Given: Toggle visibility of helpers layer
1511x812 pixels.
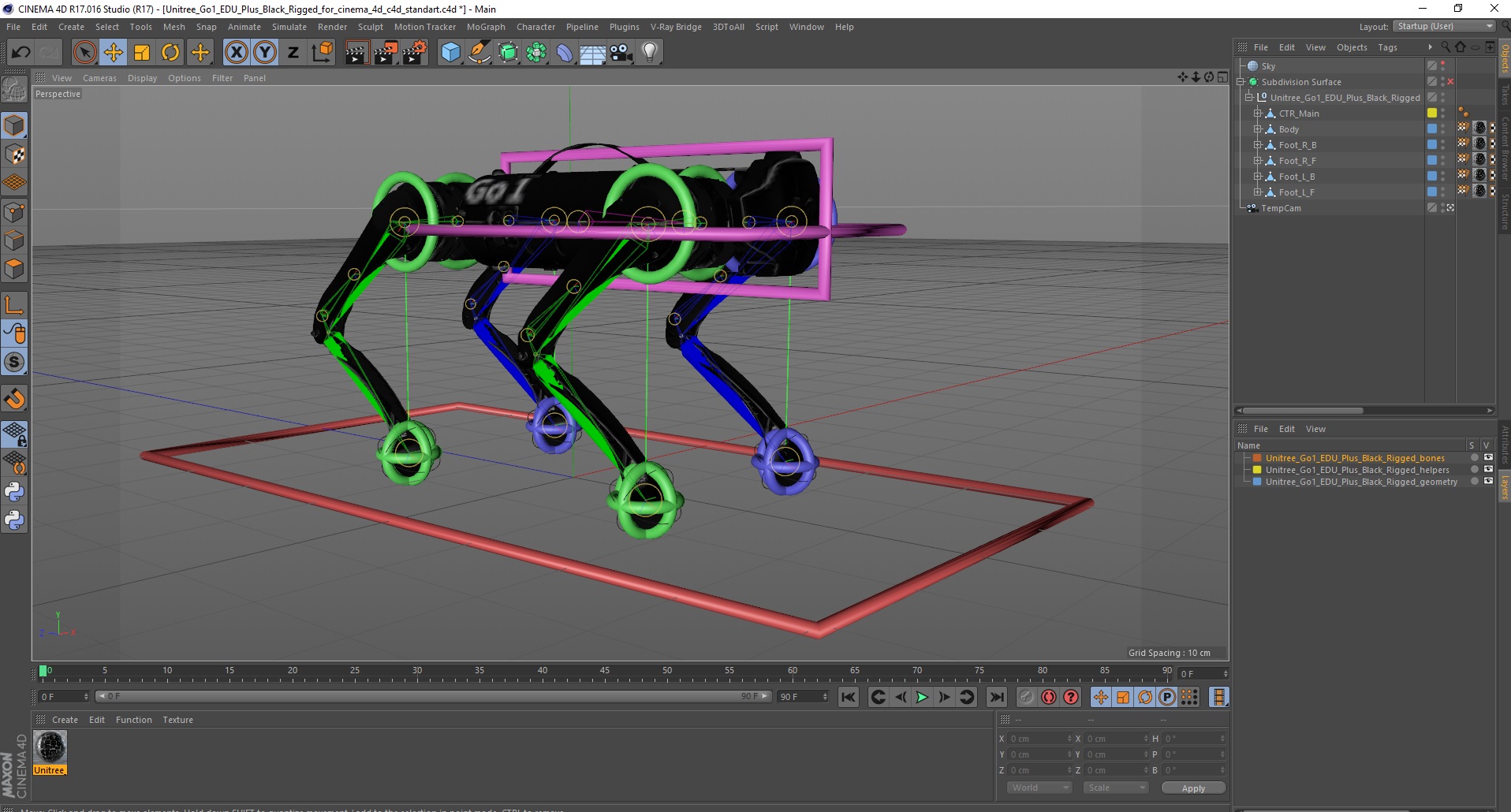Looking at the screenshot, I should click(1488, 470).
